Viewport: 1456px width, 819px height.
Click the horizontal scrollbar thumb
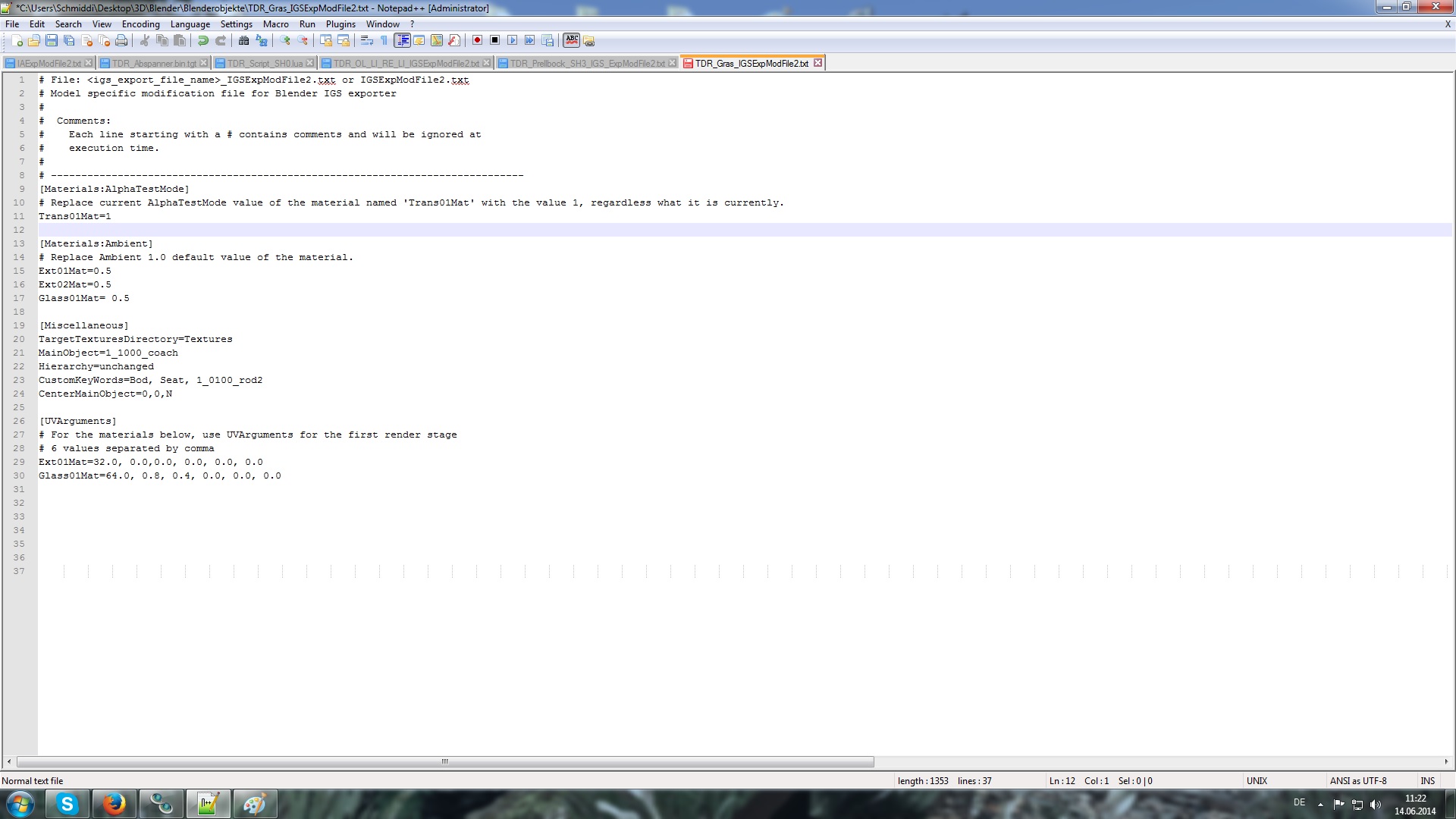(445, 761)
